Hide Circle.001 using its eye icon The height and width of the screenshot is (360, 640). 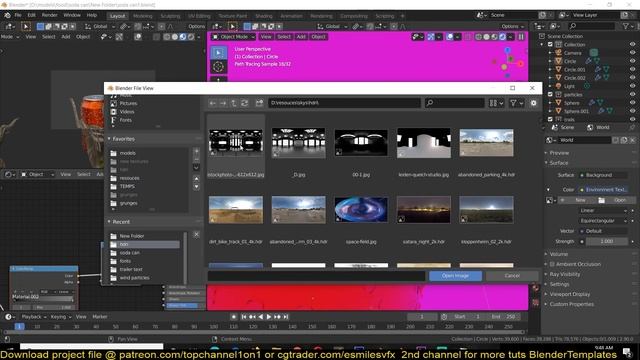(x=633, y=69)
